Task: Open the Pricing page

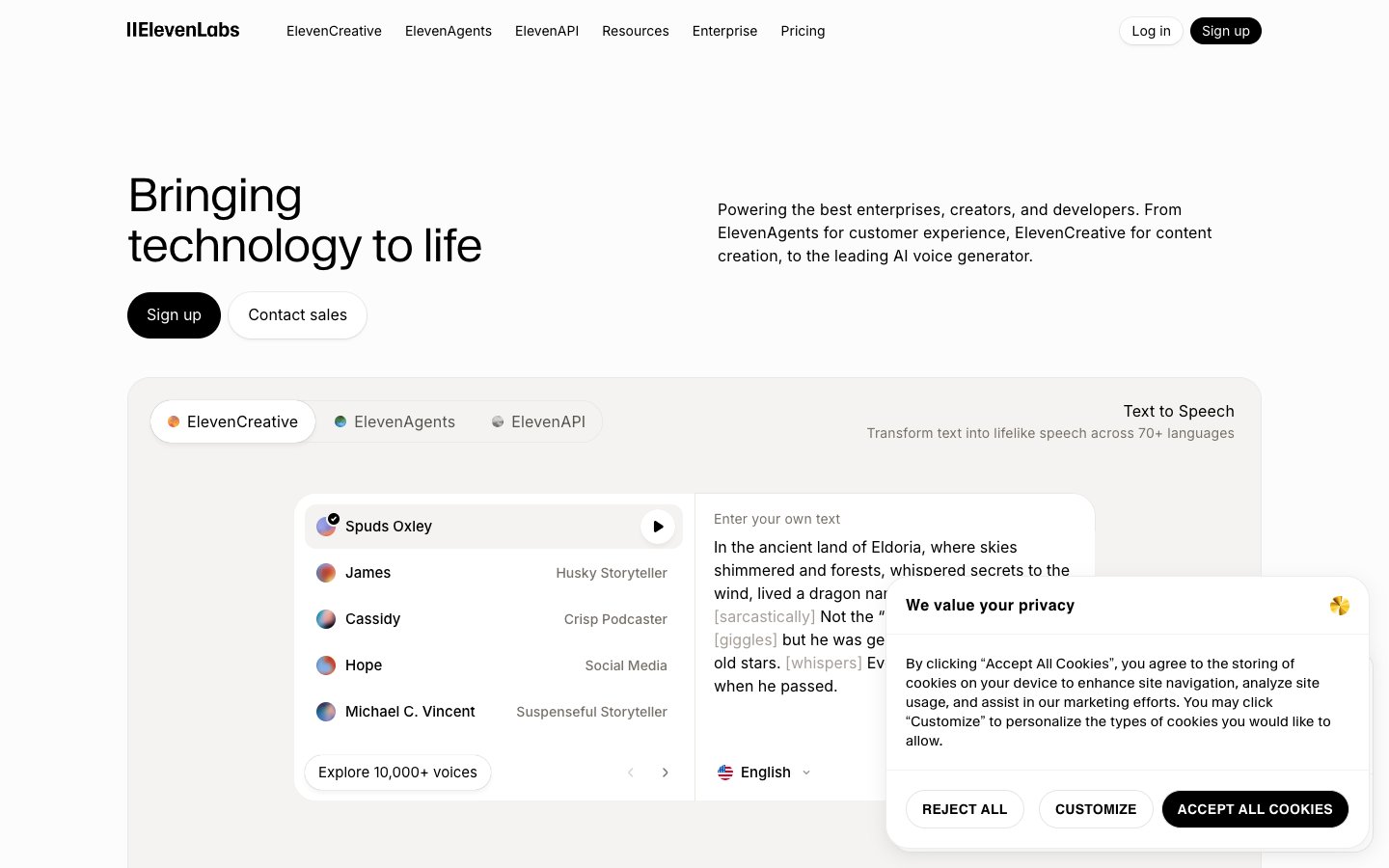Action: (803, 31)
